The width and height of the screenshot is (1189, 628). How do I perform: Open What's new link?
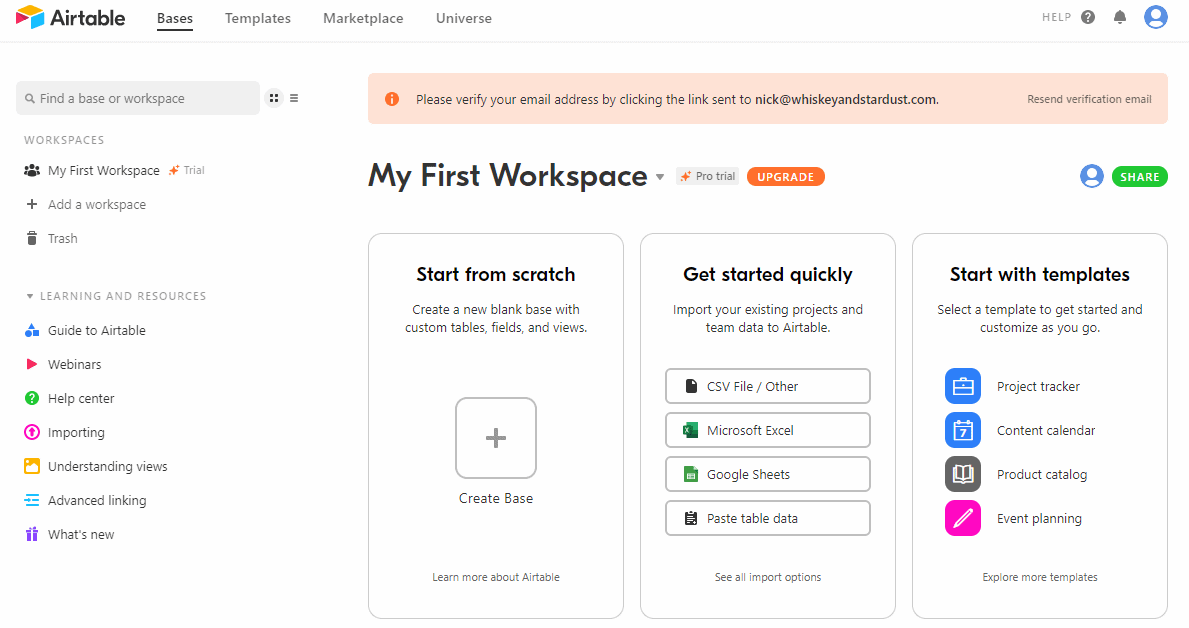81,535
